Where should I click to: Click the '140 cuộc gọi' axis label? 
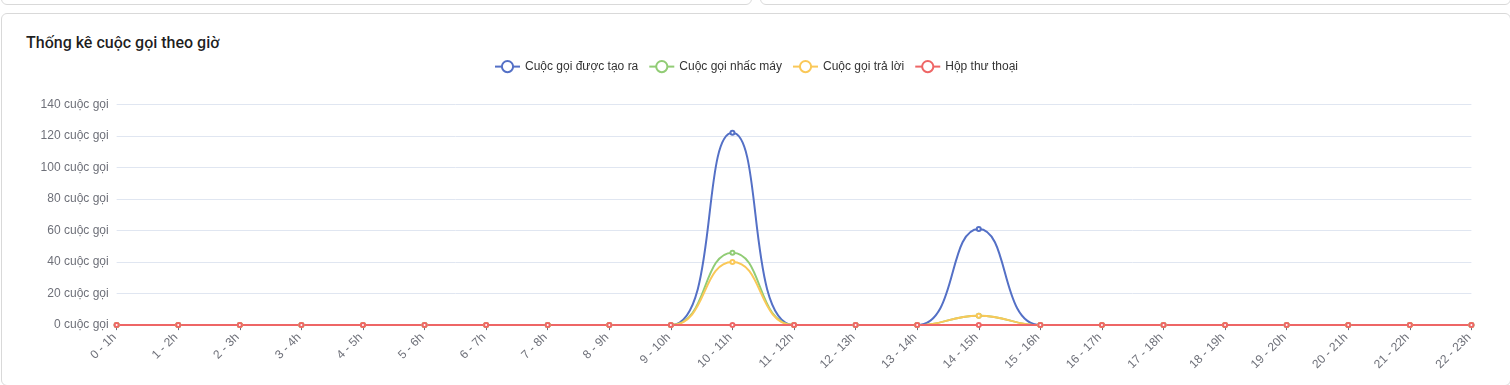pyautogui.click(x=74, y=104)
